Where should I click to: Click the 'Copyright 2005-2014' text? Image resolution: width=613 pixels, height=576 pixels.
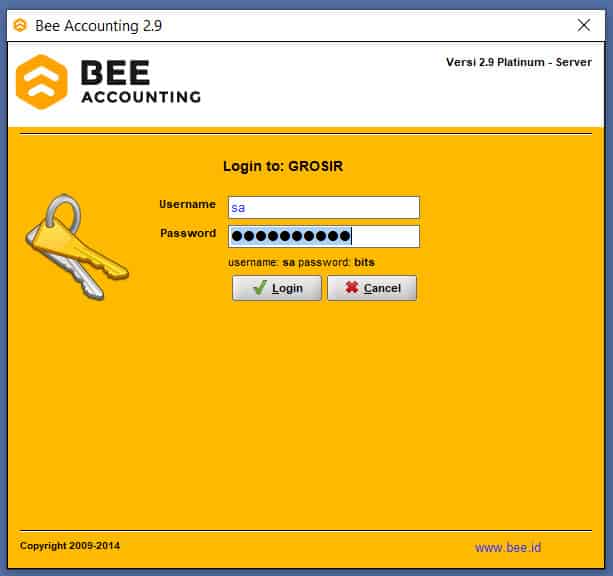coord(70,545)
